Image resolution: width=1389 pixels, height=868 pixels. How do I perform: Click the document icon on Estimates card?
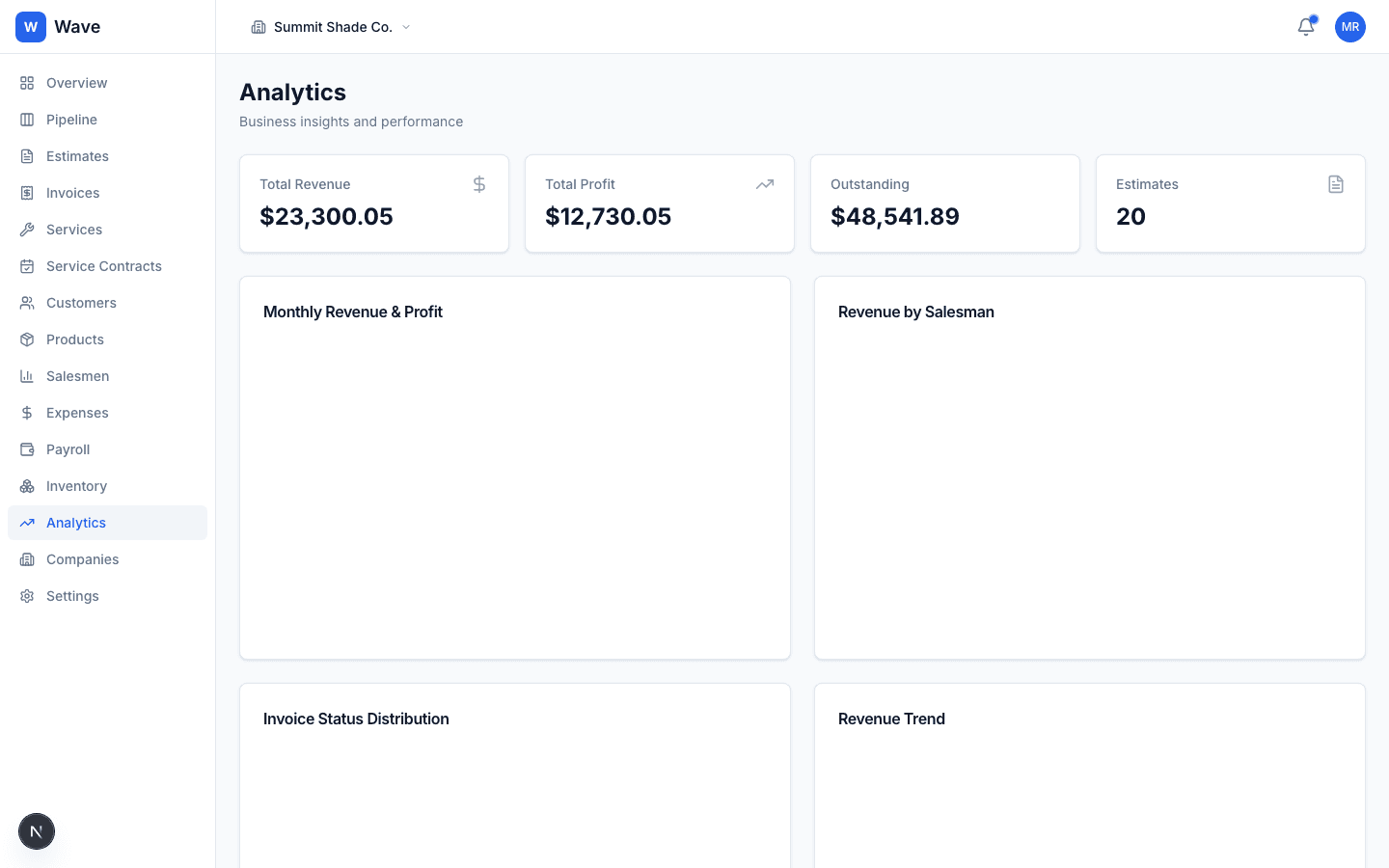tap(1336, 183)
